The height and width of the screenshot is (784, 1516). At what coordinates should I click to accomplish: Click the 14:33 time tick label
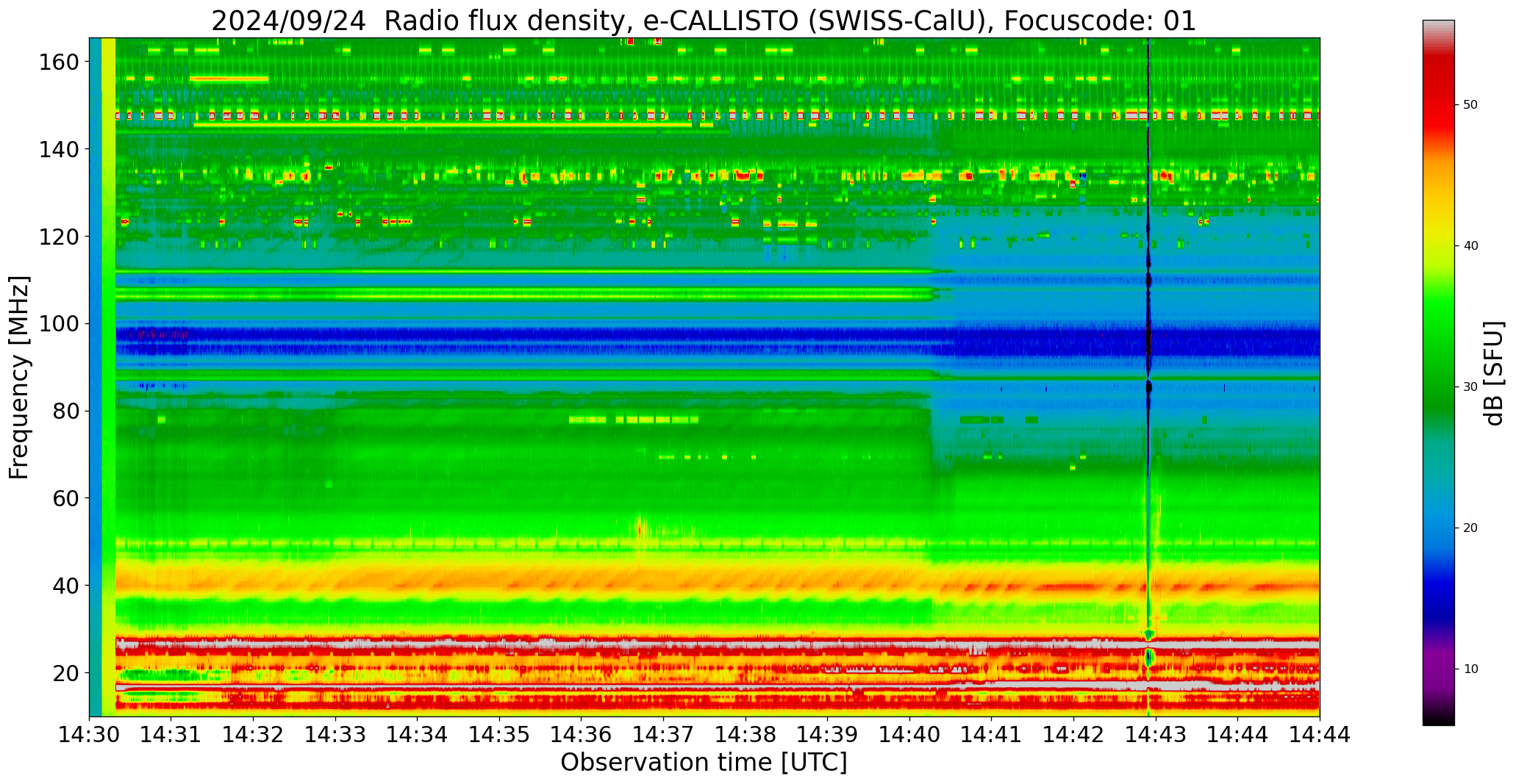point(336,734)
